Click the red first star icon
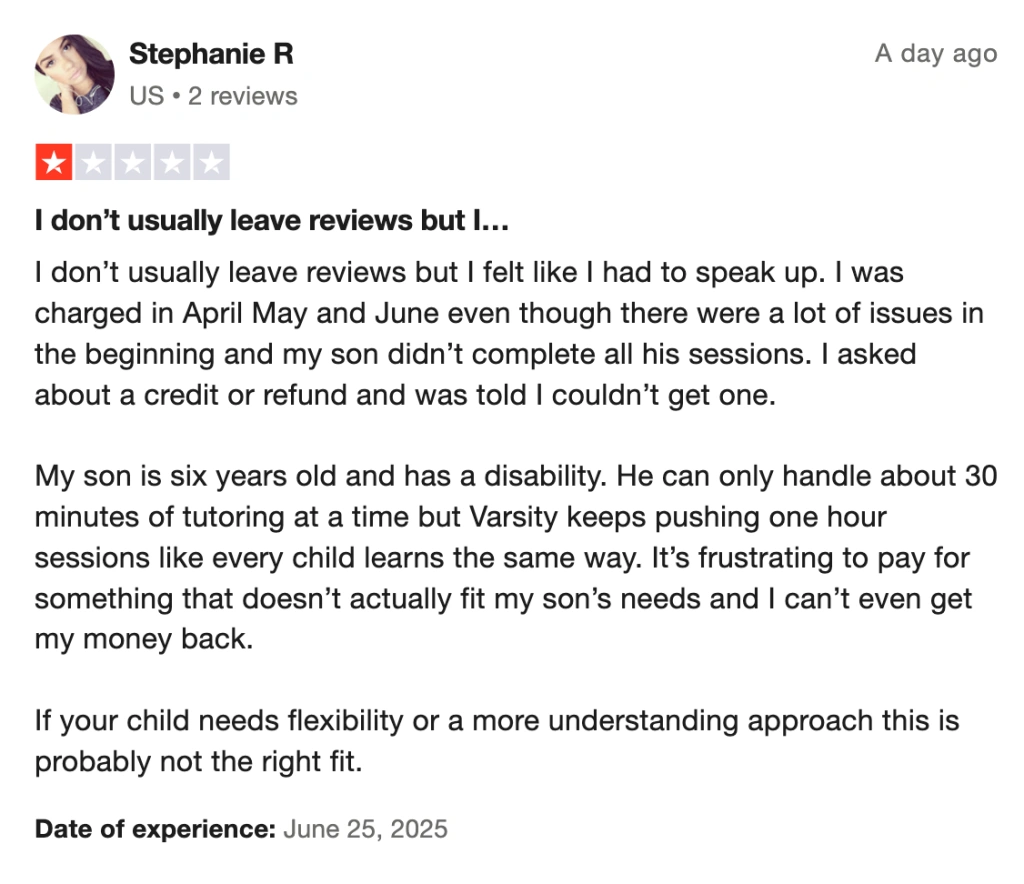The width and height of the screenshot is (1024, 884). point(54,162)
